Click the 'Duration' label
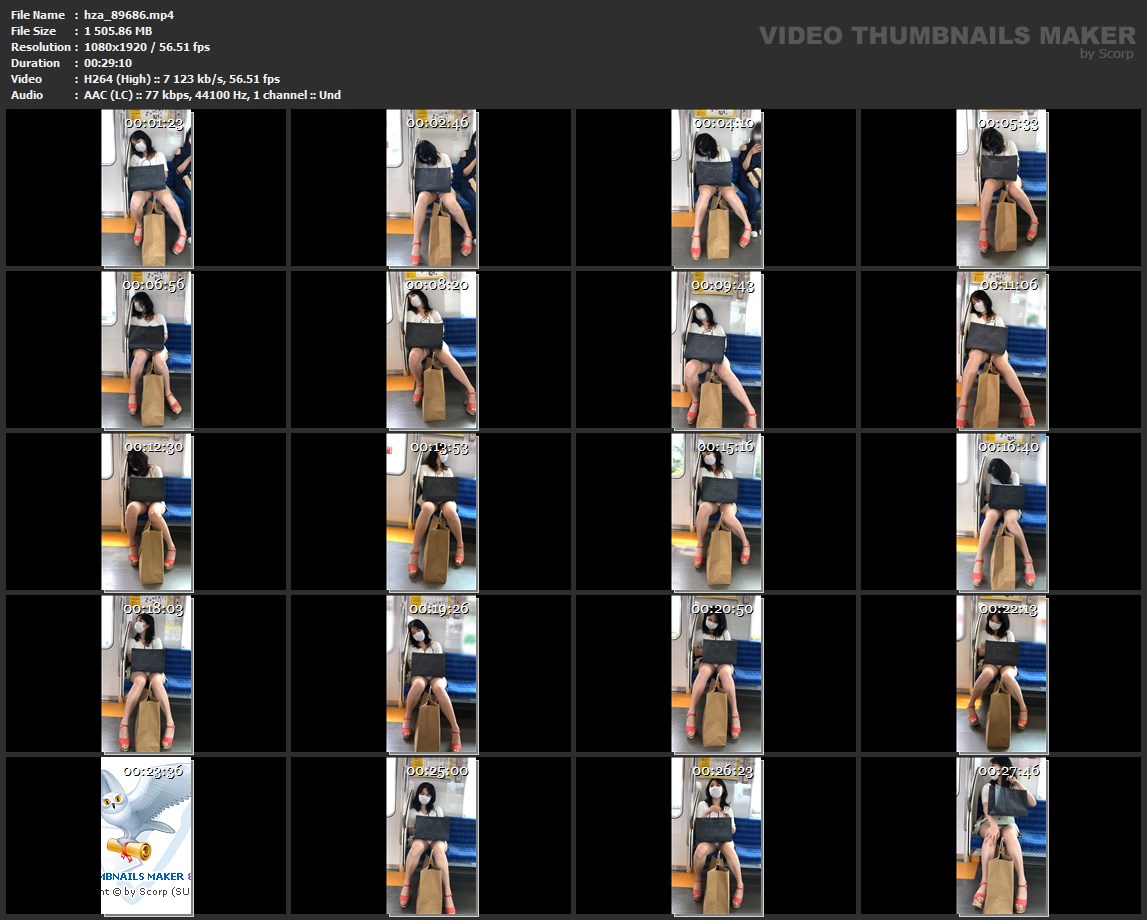The width and height of the screenshot is (1147, 920). pos(35,63)
